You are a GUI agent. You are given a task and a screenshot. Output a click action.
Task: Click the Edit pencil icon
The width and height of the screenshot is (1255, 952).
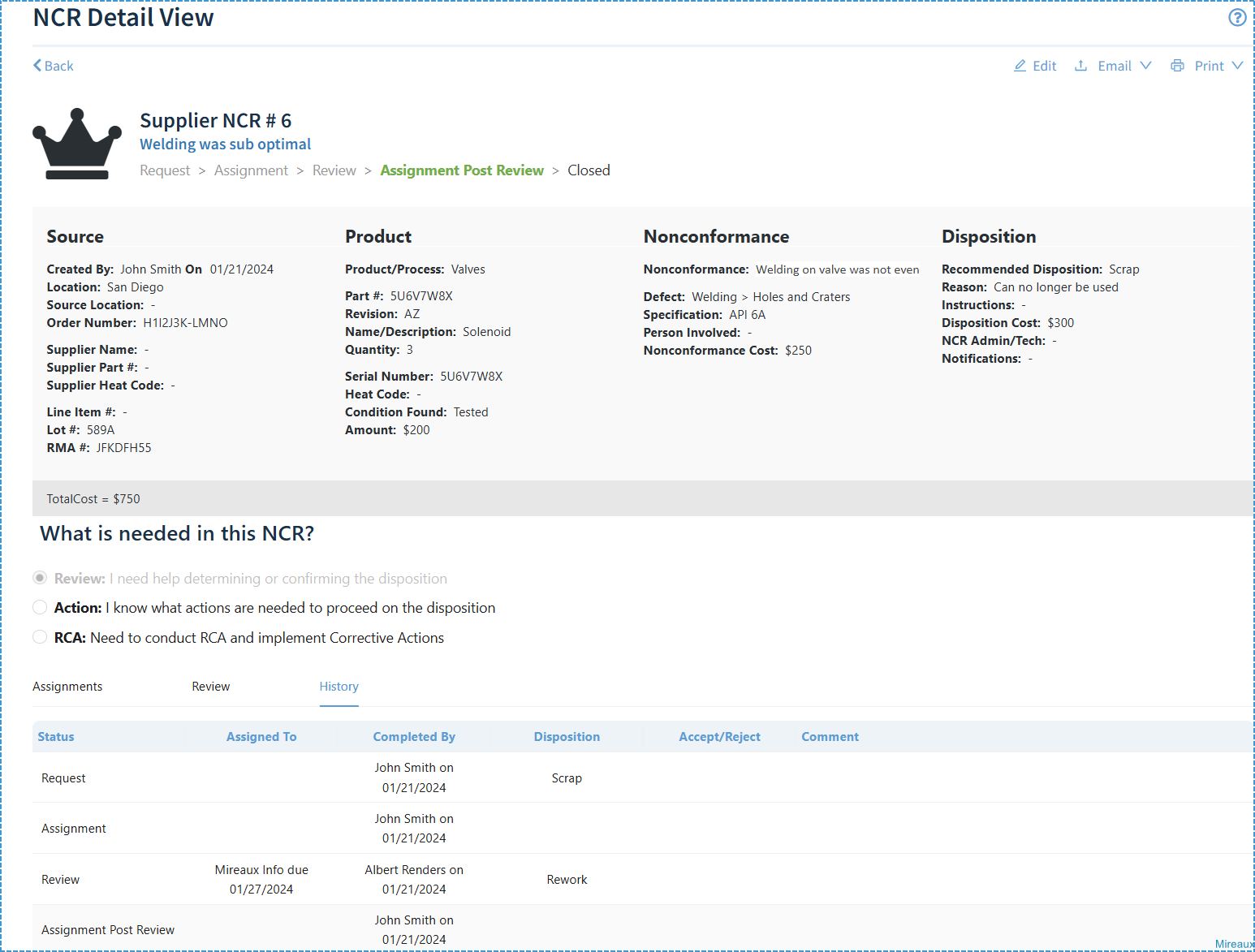[x=1020, y=66]
